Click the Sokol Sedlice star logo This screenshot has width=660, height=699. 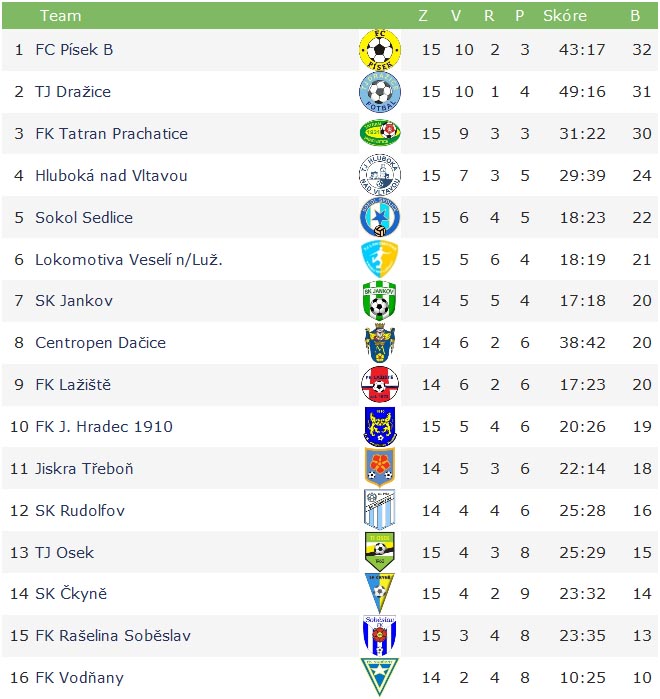click(380, 217)
